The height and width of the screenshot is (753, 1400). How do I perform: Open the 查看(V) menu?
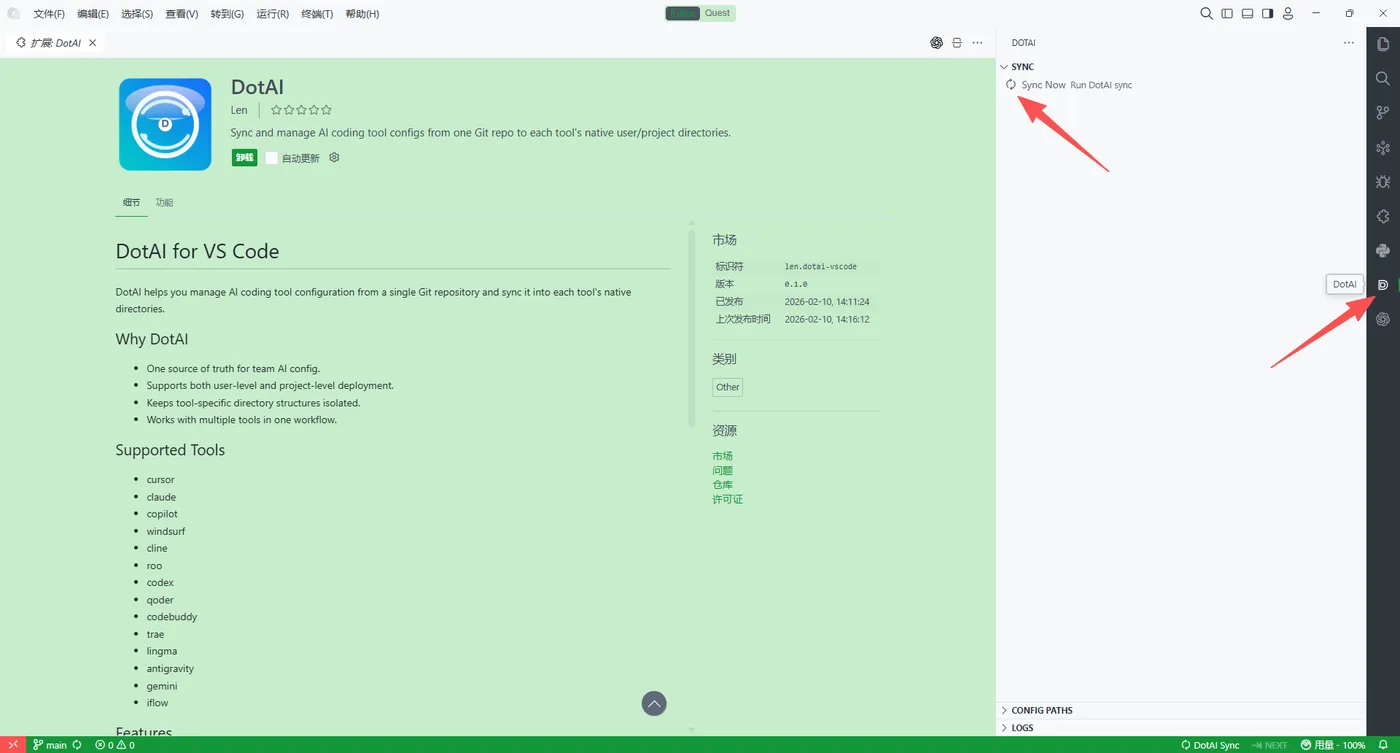182,14
